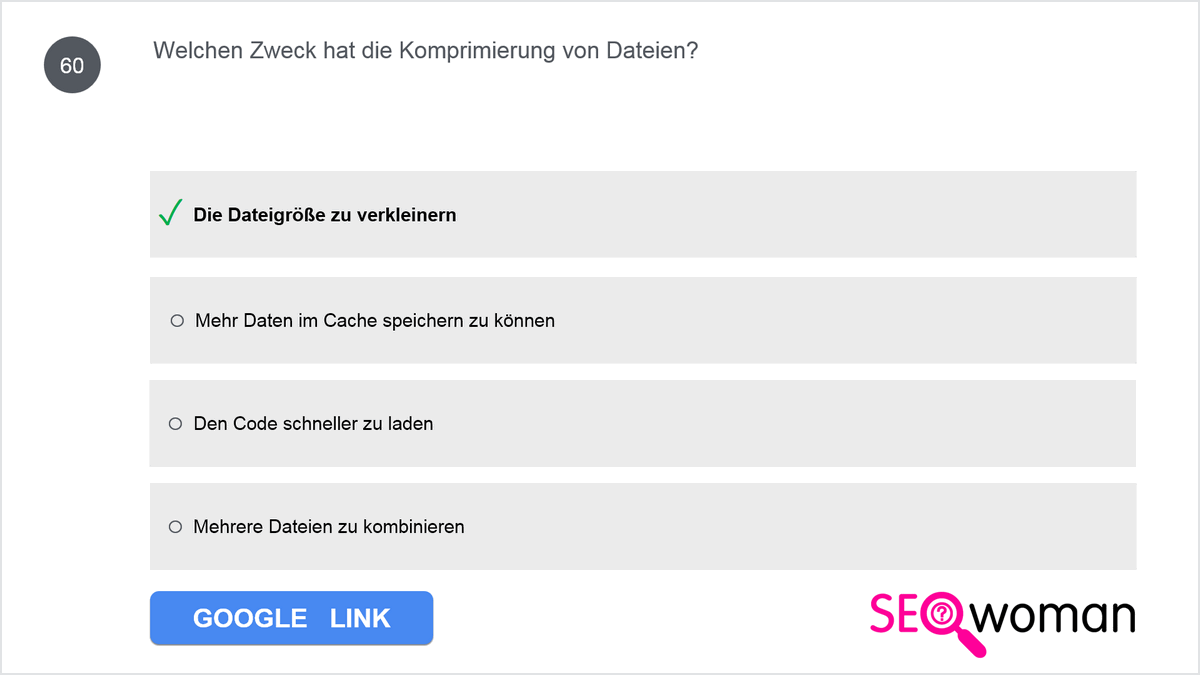Click the word woman in the logo
The height and width of the screenshot is (675, 1200).
pos(1056,615)
